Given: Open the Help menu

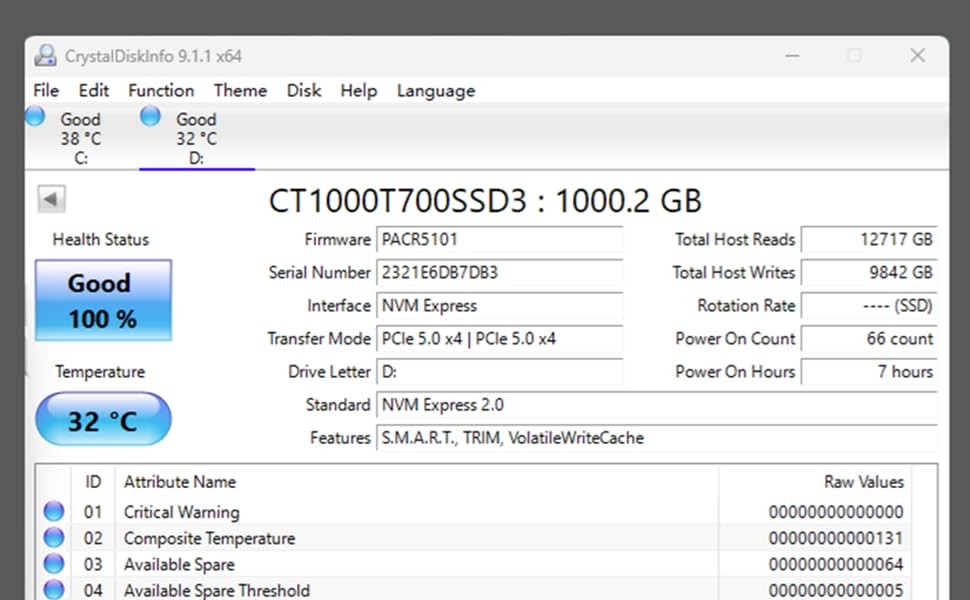Looking at the screenshot, I should 358,90.
